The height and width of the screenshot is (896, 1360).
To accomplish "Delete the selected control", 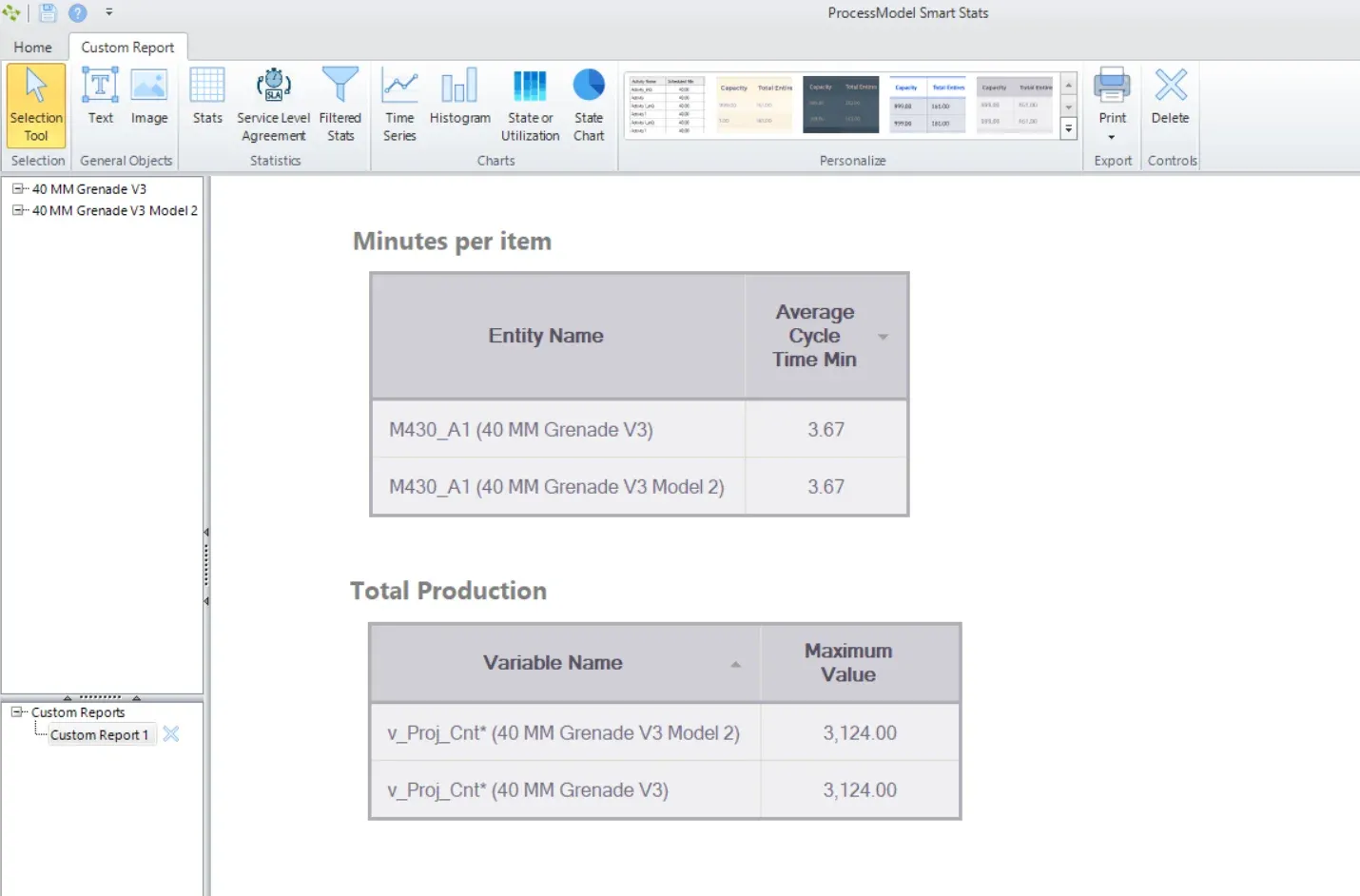I will pos(1170,96).
